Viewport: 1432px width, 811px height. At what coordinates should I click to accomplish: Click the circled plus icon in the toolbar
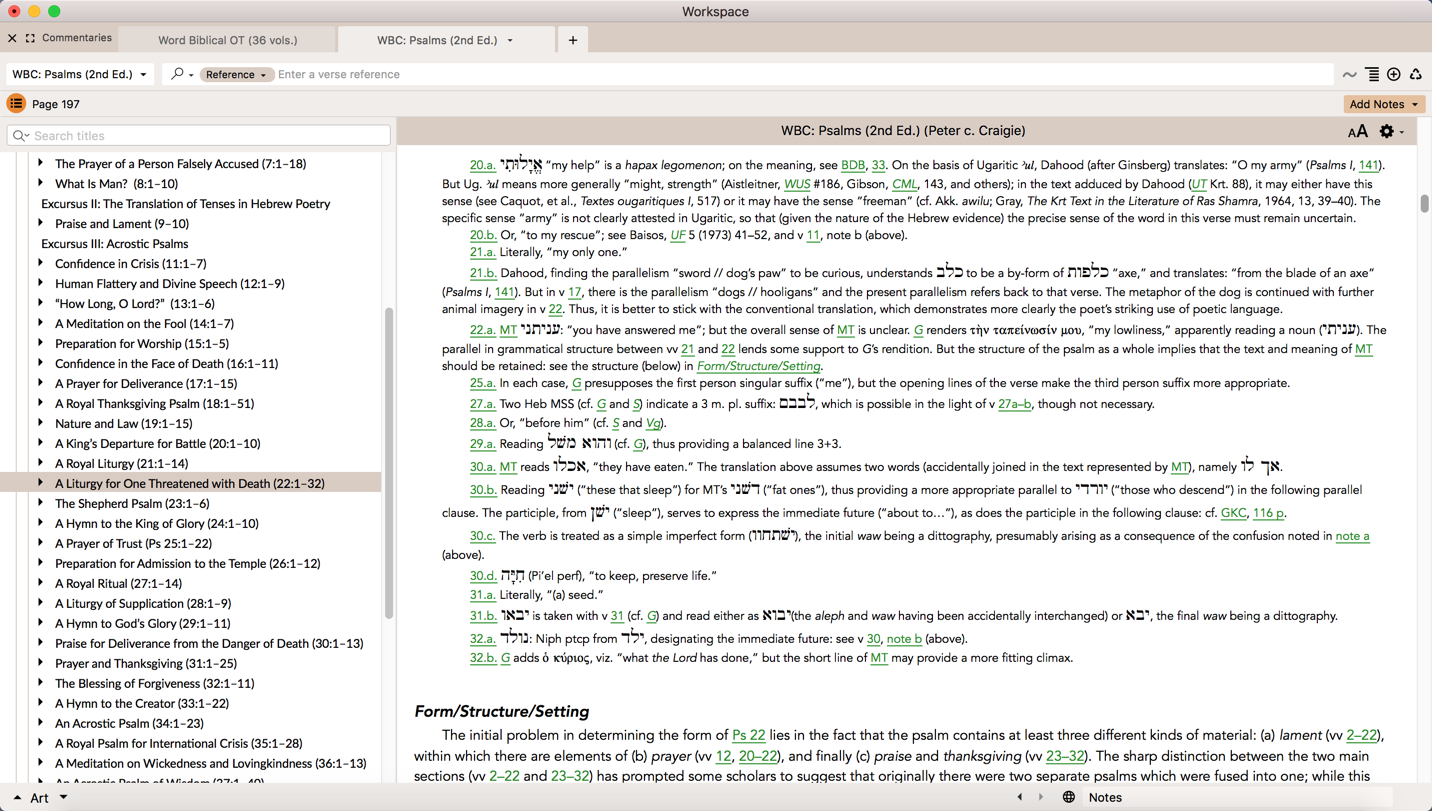(x=1394, y=75)
